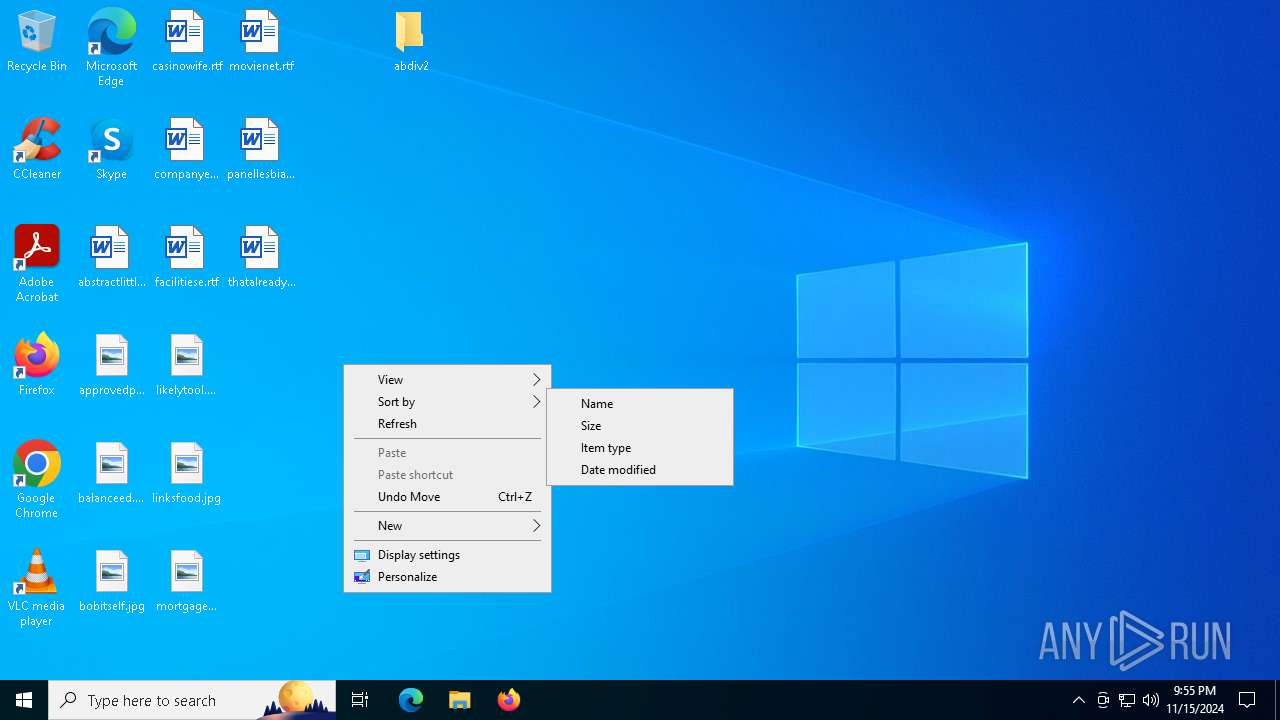Expand the Sort by submenu
The image size is (1280, 720).
tap(447, 402)
